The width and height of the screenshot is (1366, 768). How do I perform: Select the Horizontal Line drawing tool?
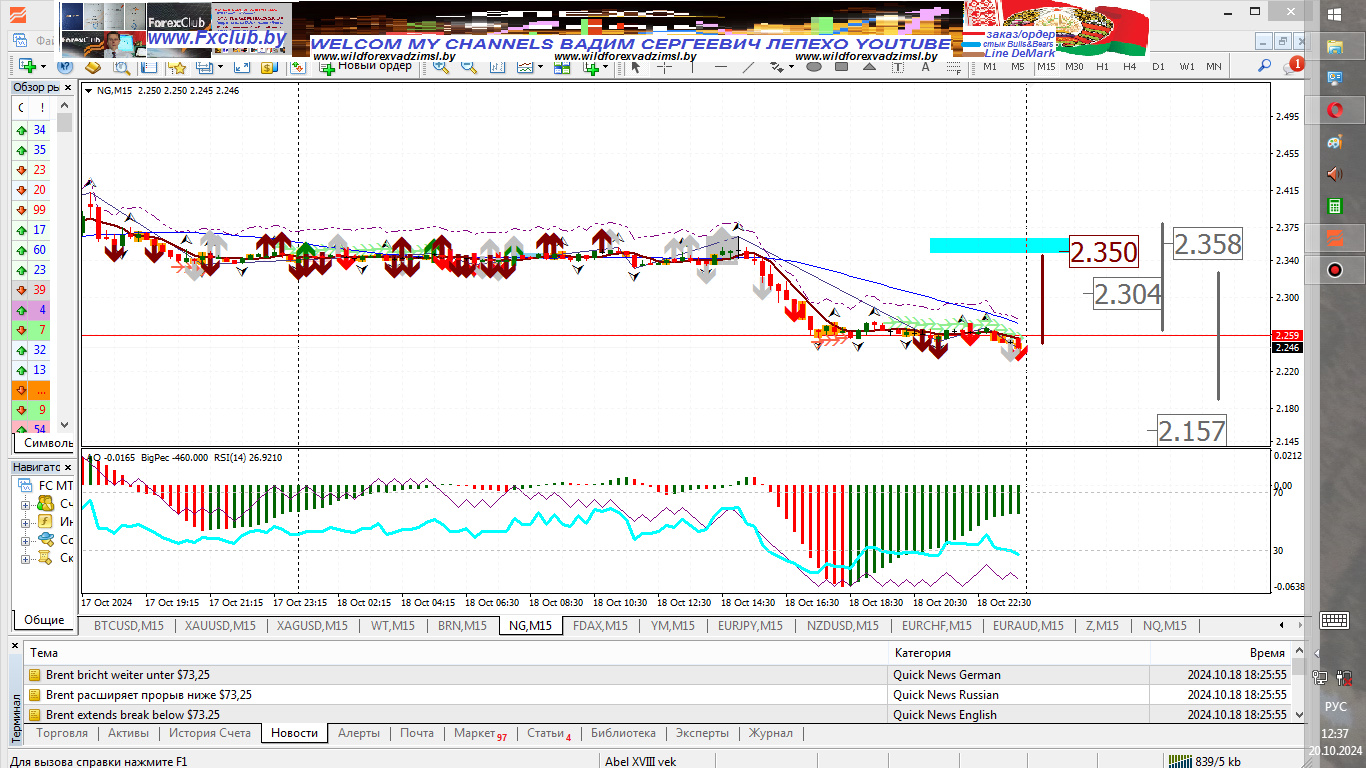721,67
